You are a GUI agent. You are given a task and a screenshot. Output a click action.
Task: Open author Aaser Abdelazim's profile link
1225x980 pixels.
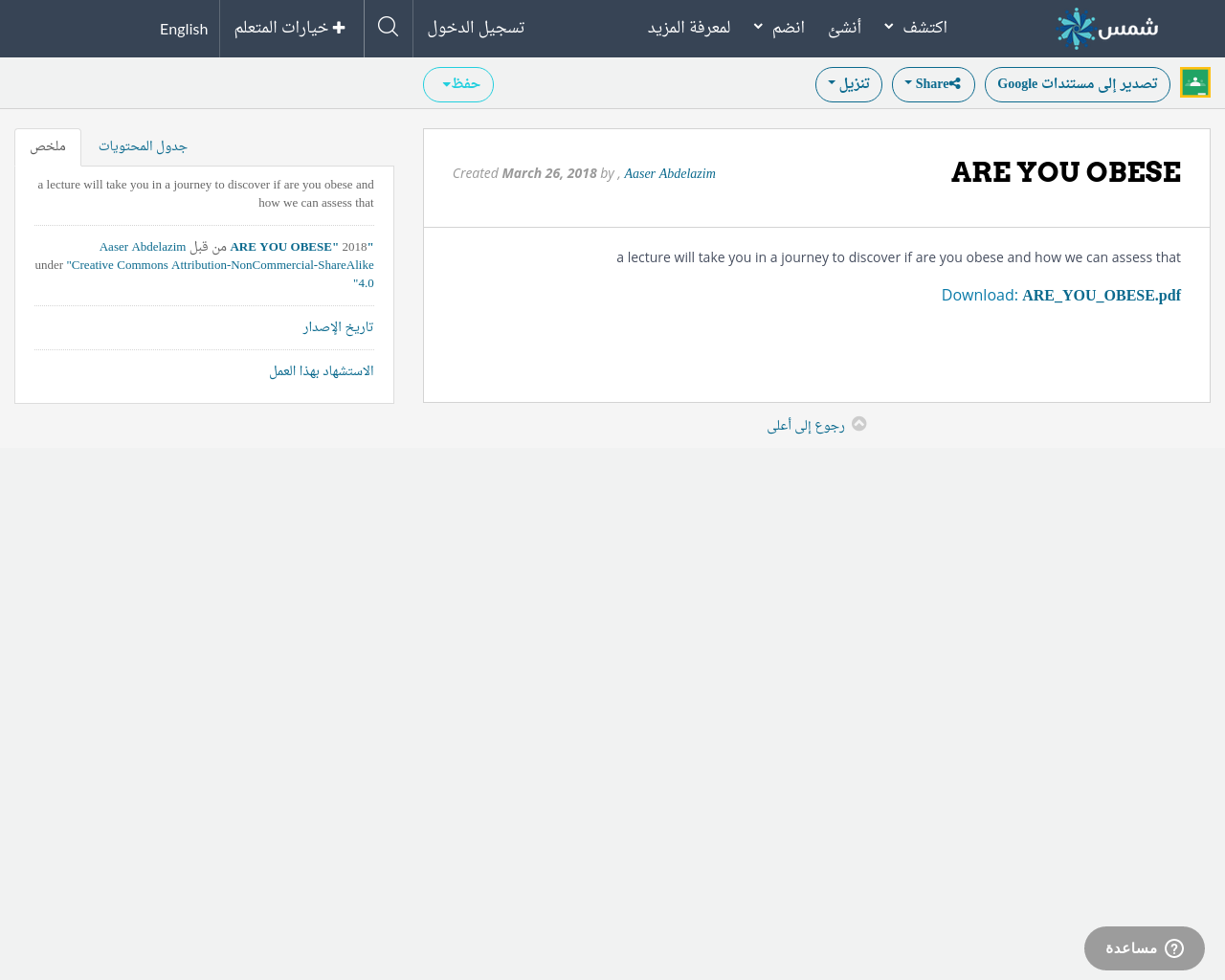tap(670, 173)
